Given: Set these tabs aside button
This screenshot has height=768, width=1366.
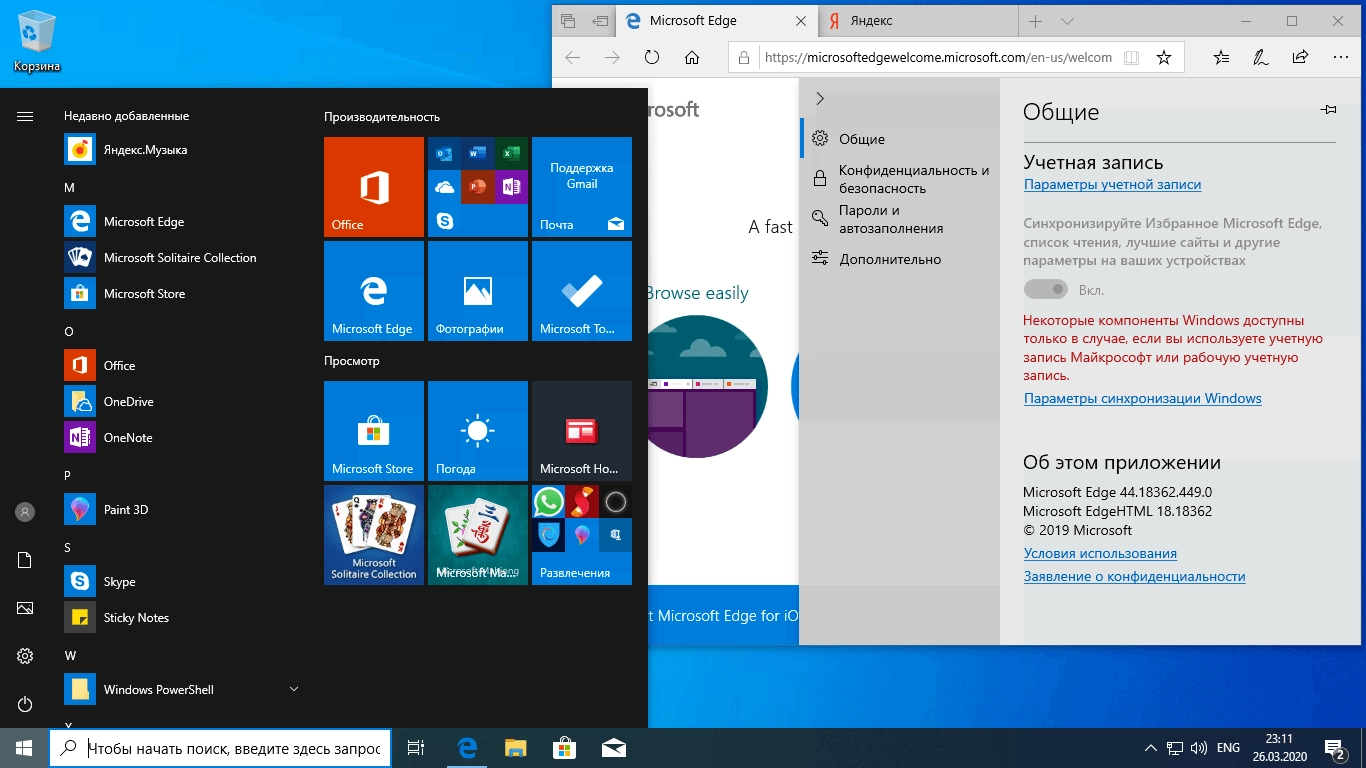Looking at the screenshot, I should 600,21.
